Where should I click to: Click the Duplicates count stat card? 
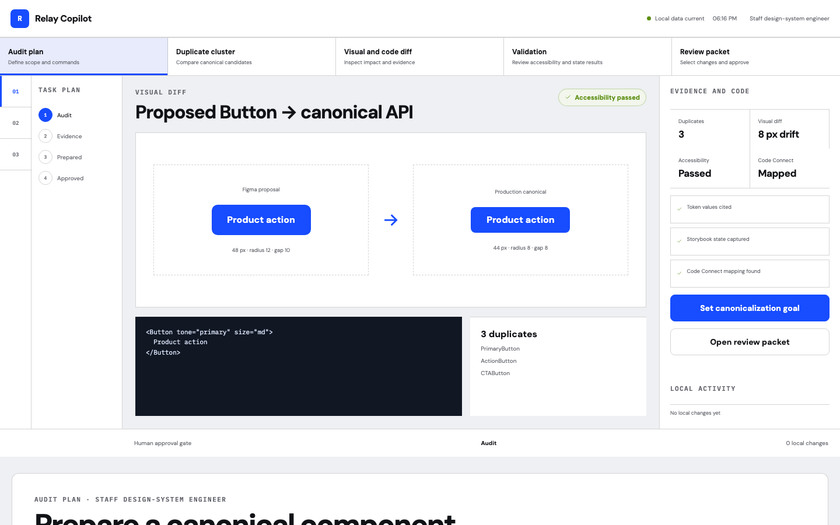(710, 129)
